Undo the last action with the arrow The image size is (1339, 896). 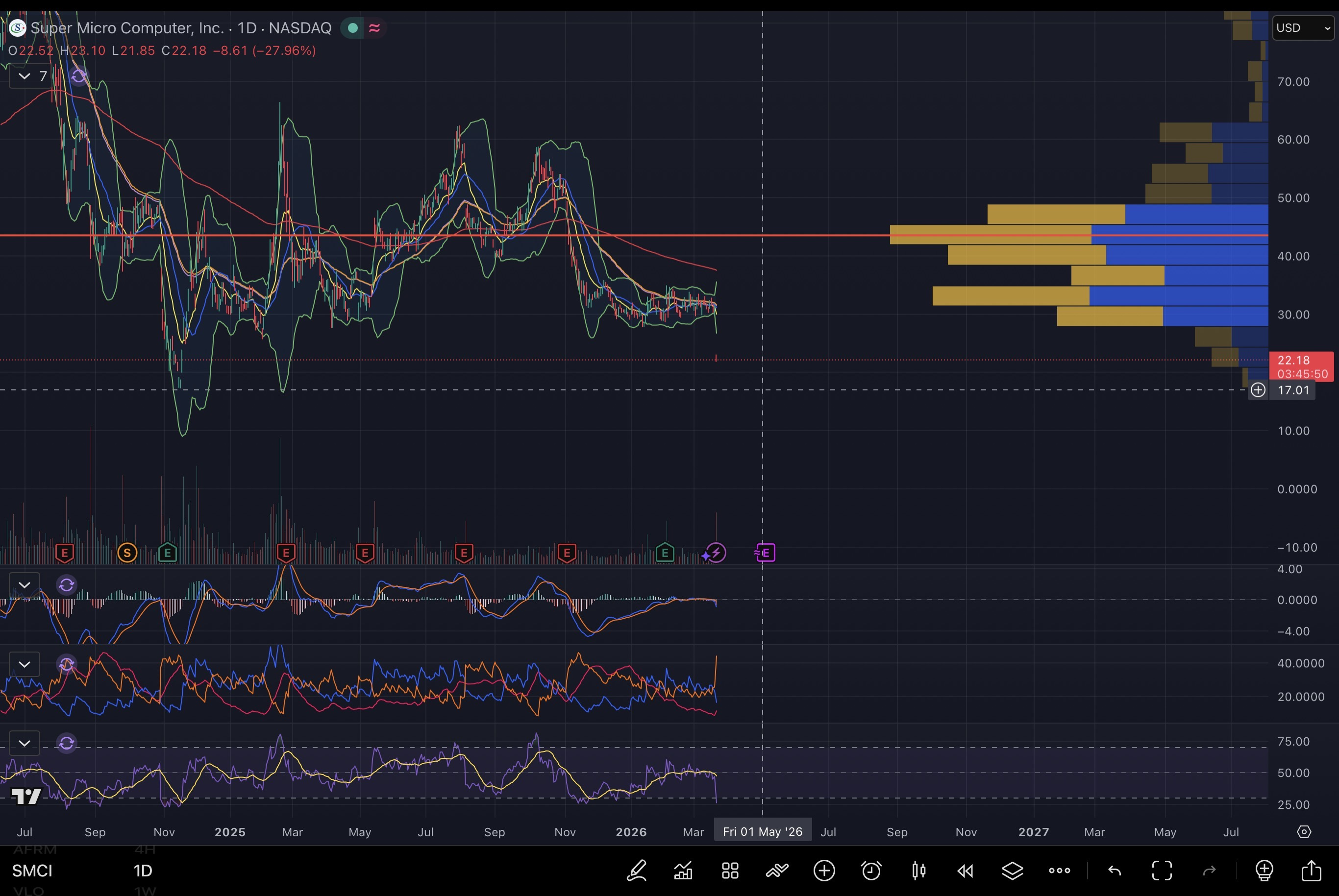pos(1115,871)
